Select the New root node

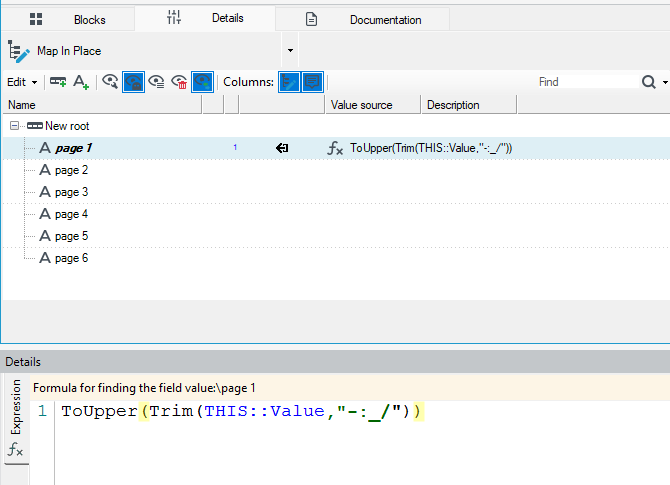[67, 126]
